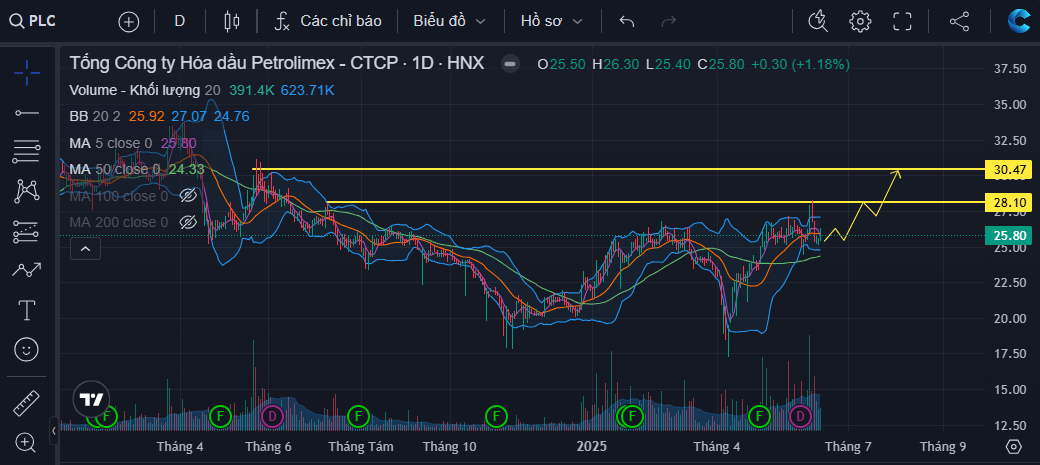Open Các chỉ báo indicators menu
This screenshot has width=1040, height=465.
pos(328,21)
